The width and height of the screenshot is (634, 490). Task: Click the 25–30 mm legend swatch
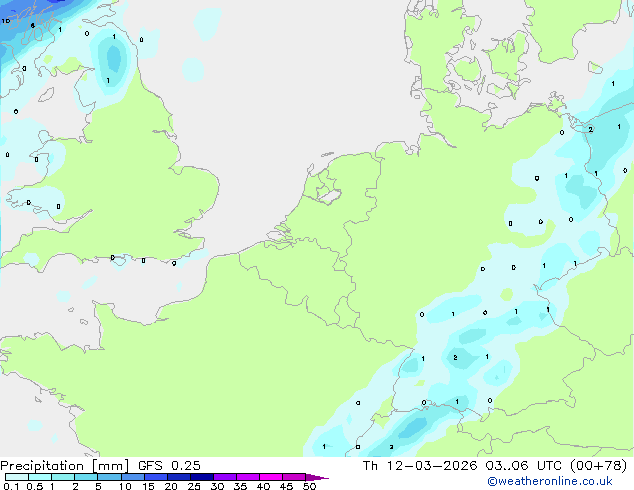pyautogui.click(x=202, y=477)
